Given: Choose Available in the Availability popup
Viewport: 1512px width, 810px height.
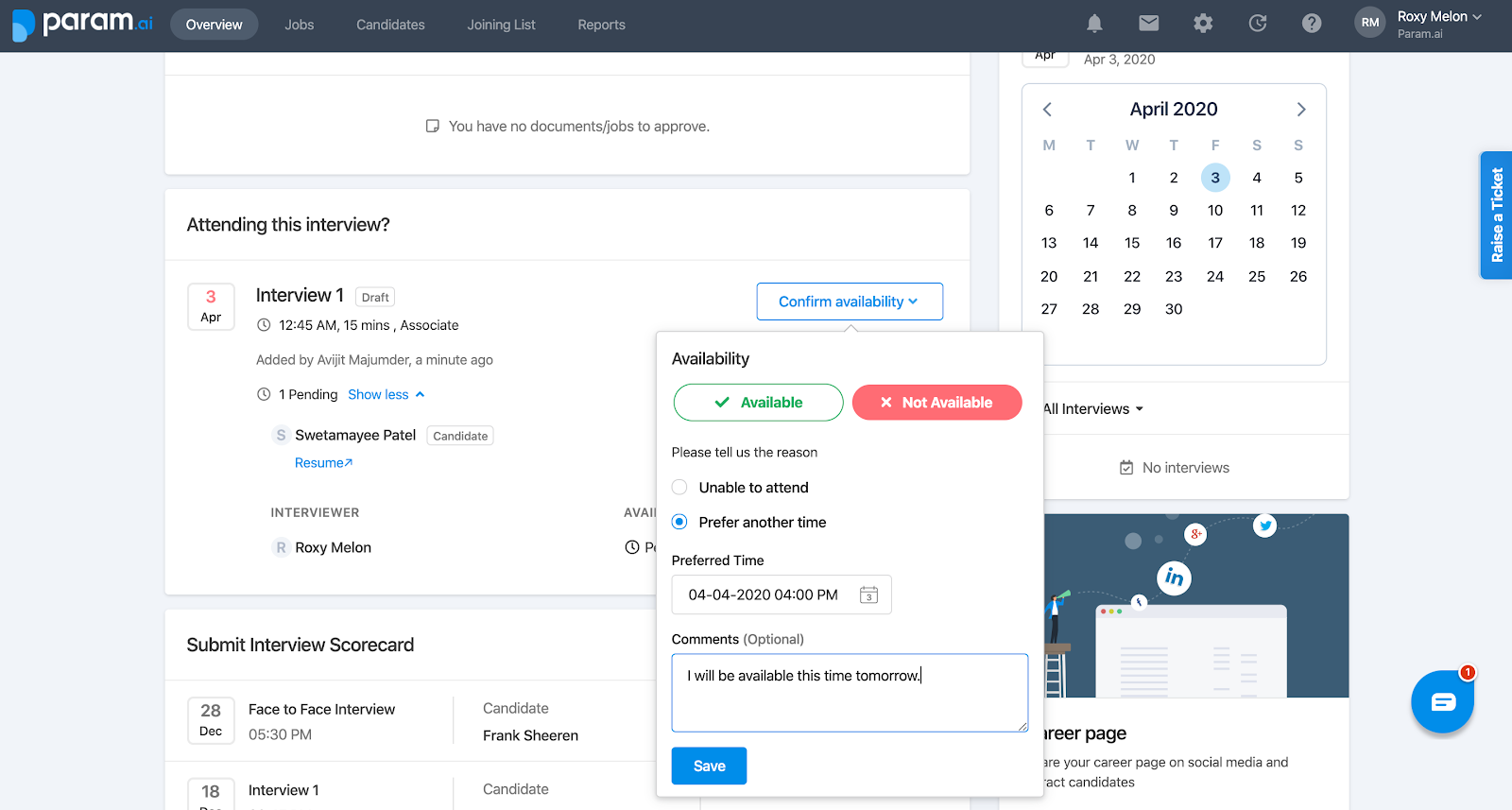Looking at the screenshot, I should tap(758, 403).
